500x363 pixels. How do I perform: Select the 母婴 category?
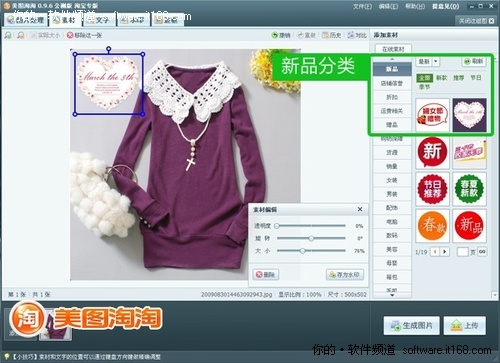pos(392,263)
